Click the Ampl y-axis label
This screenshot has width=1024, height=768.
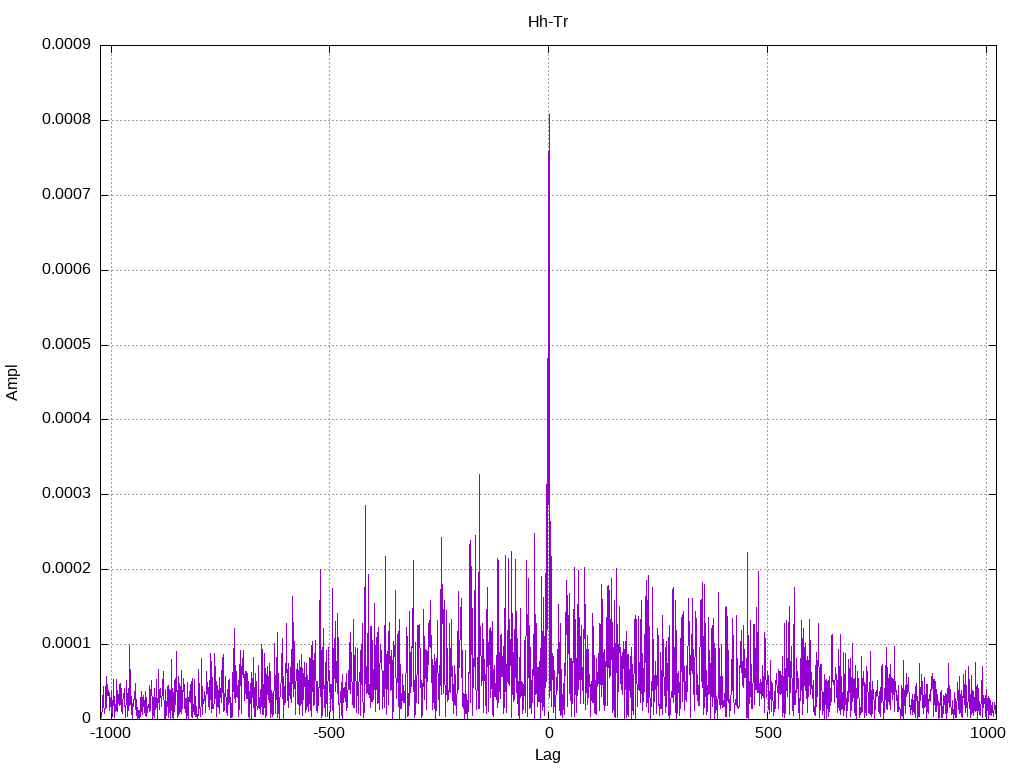[x=12, y=383]
